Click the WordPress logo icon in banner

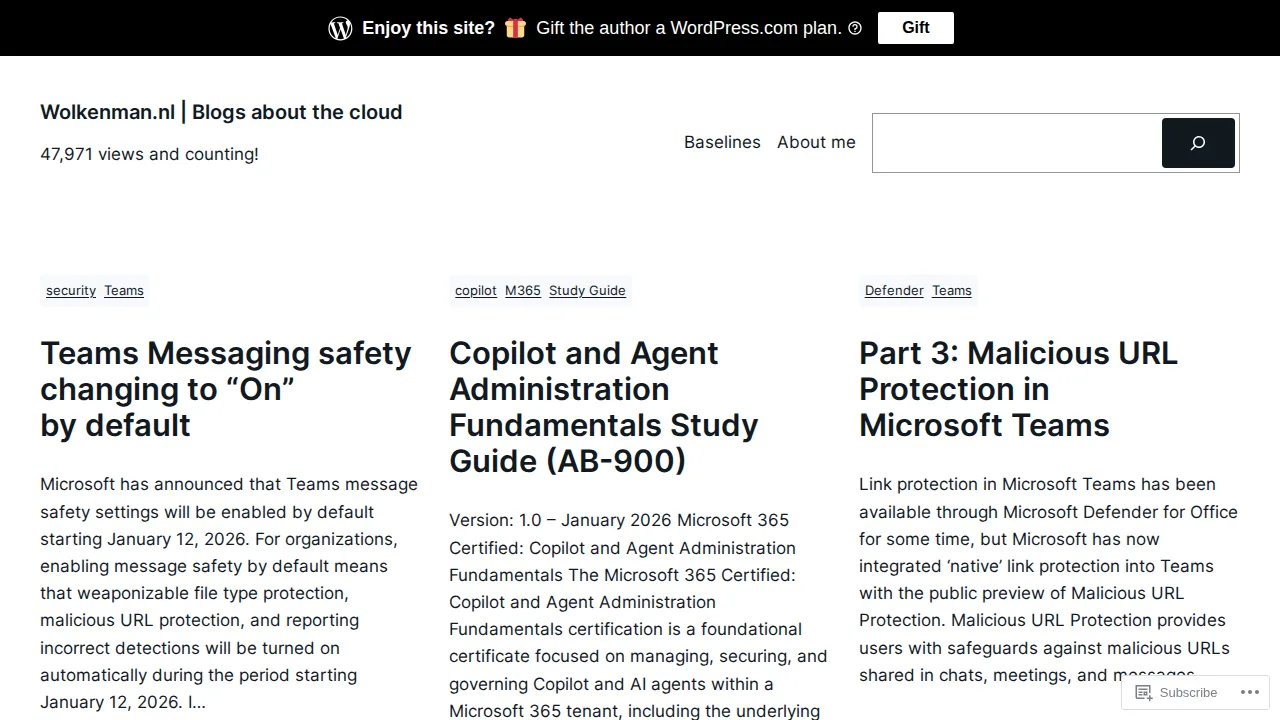340,28
